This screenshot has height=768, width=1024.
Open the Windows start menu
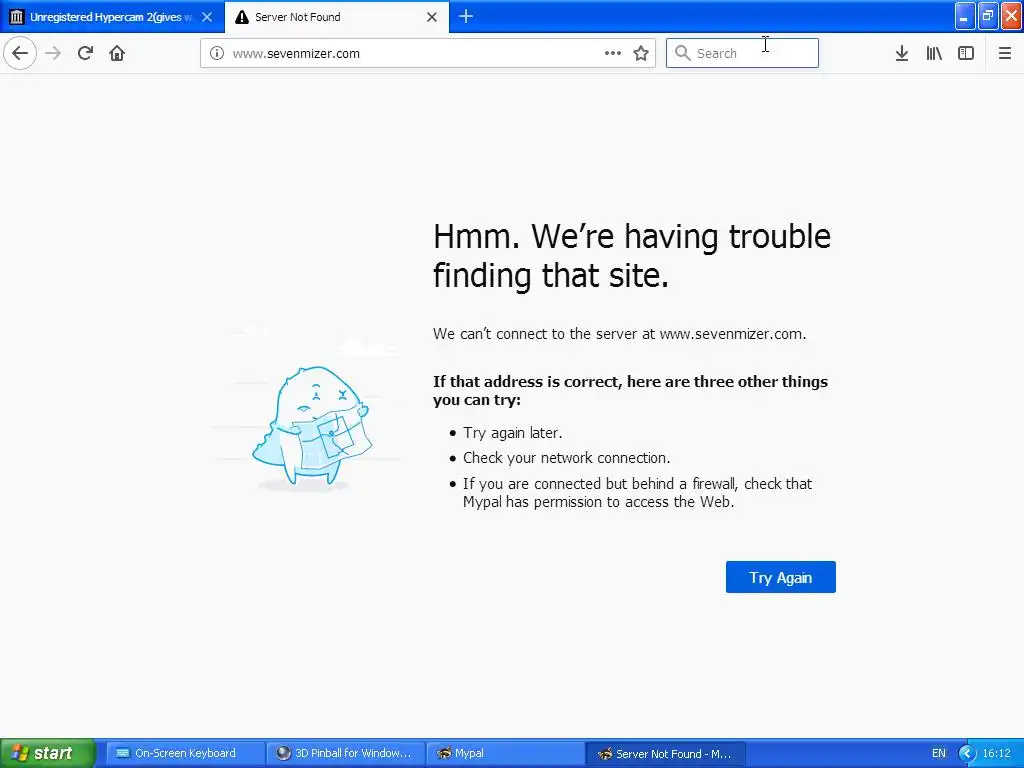tap(47, 753)
